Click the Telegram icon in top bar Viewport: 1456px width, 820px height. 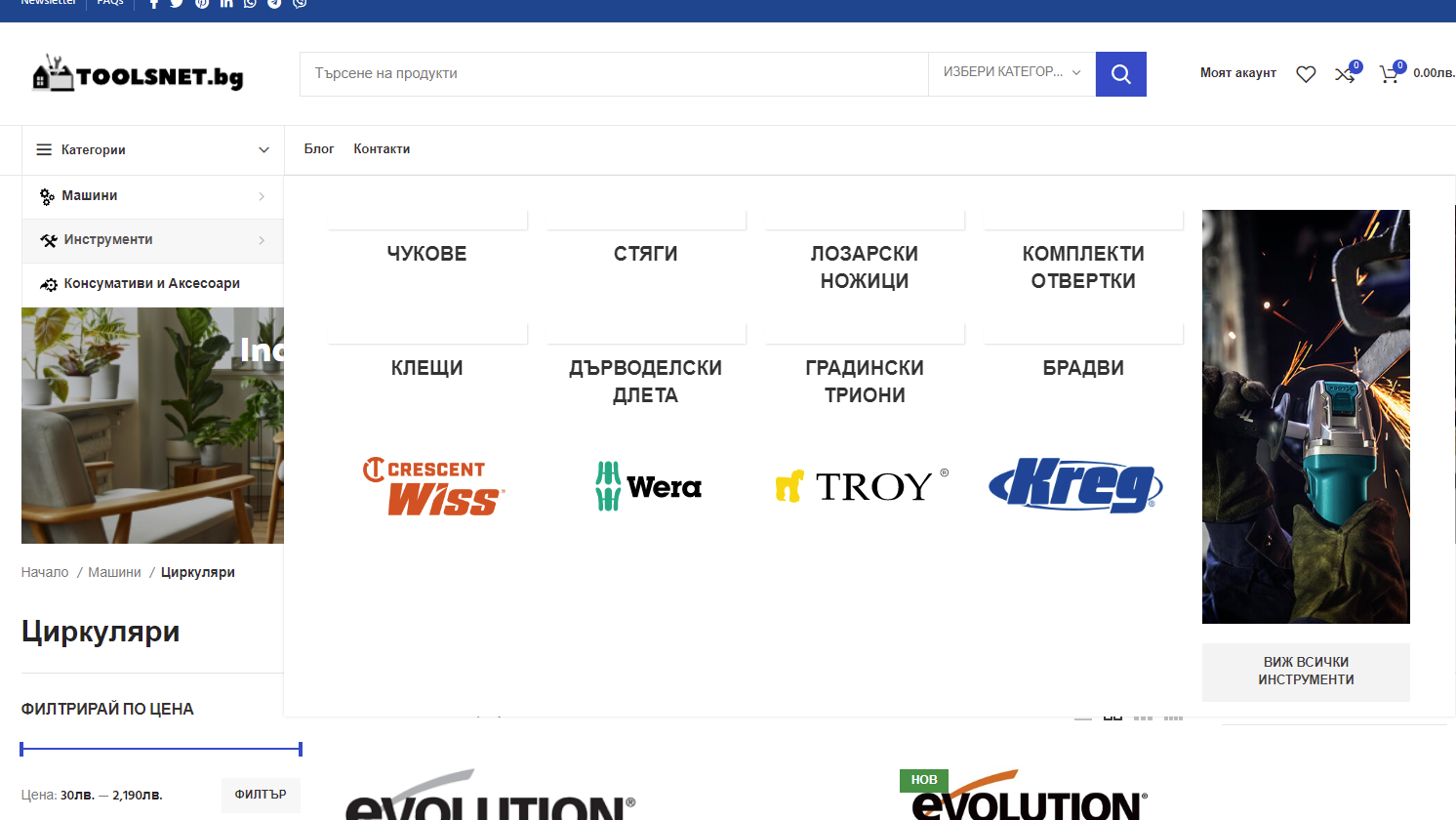275,3
